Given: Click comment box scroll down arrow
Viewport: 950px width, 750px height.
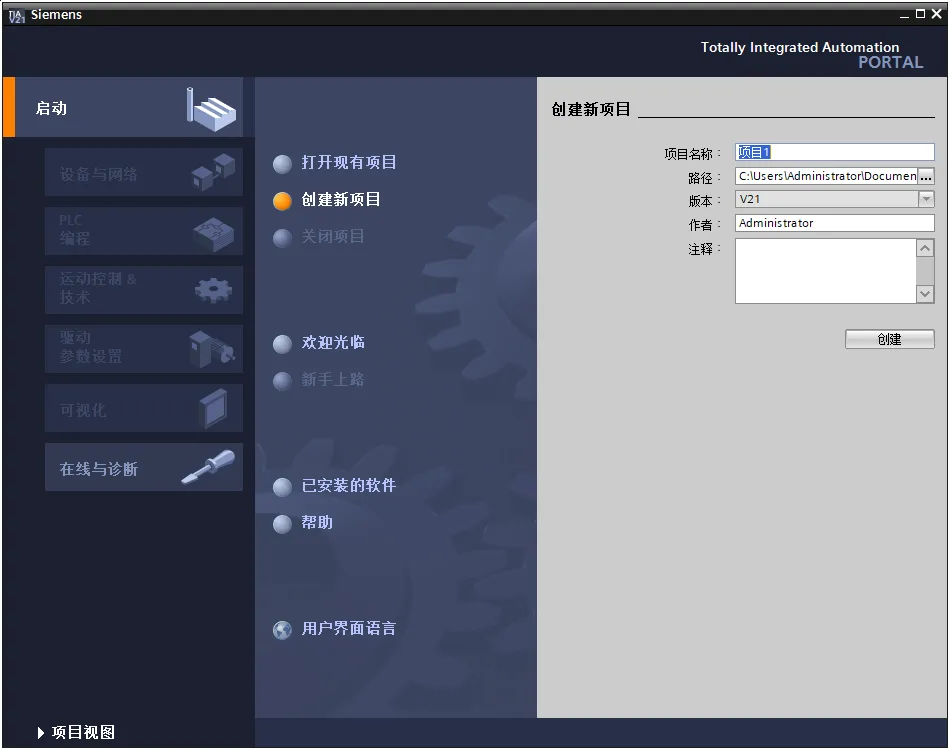Looking at the screenshot, I should [x=925, y=294].
